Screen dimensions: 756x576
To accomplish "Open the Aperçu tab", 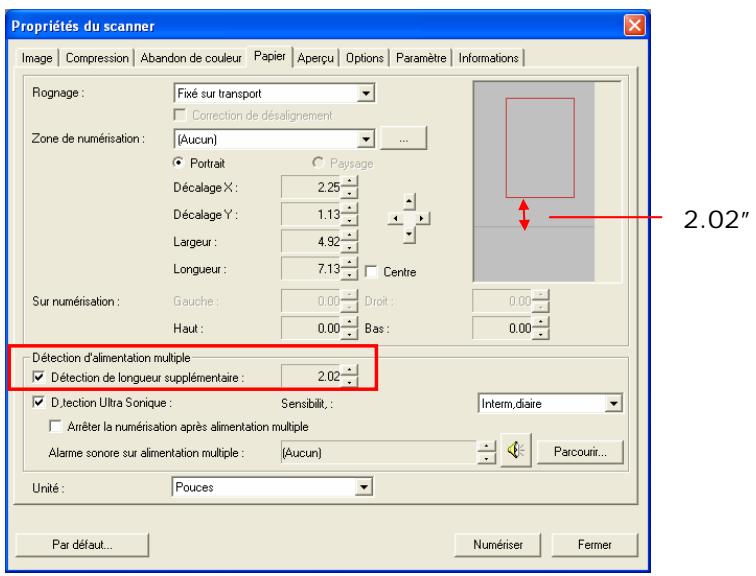I will [x=315, y=58].
